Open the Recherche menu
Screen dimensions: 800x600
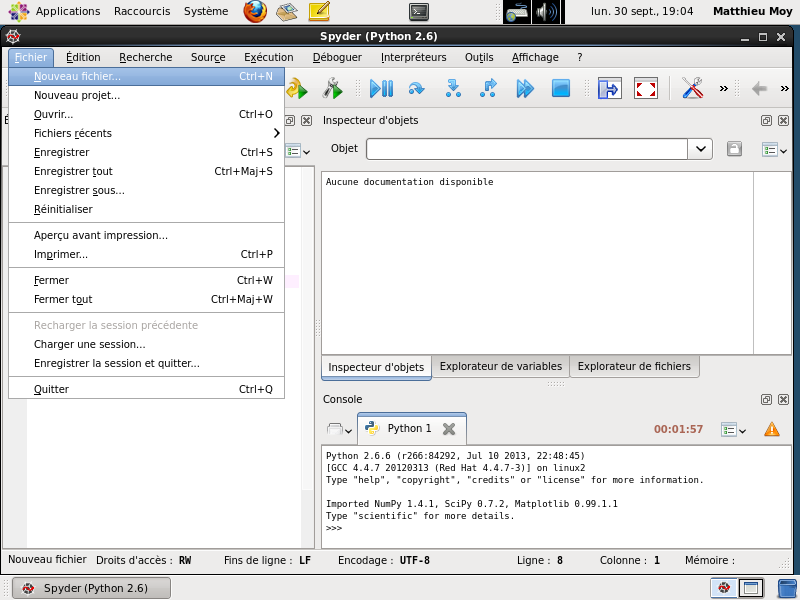(146, 57)
